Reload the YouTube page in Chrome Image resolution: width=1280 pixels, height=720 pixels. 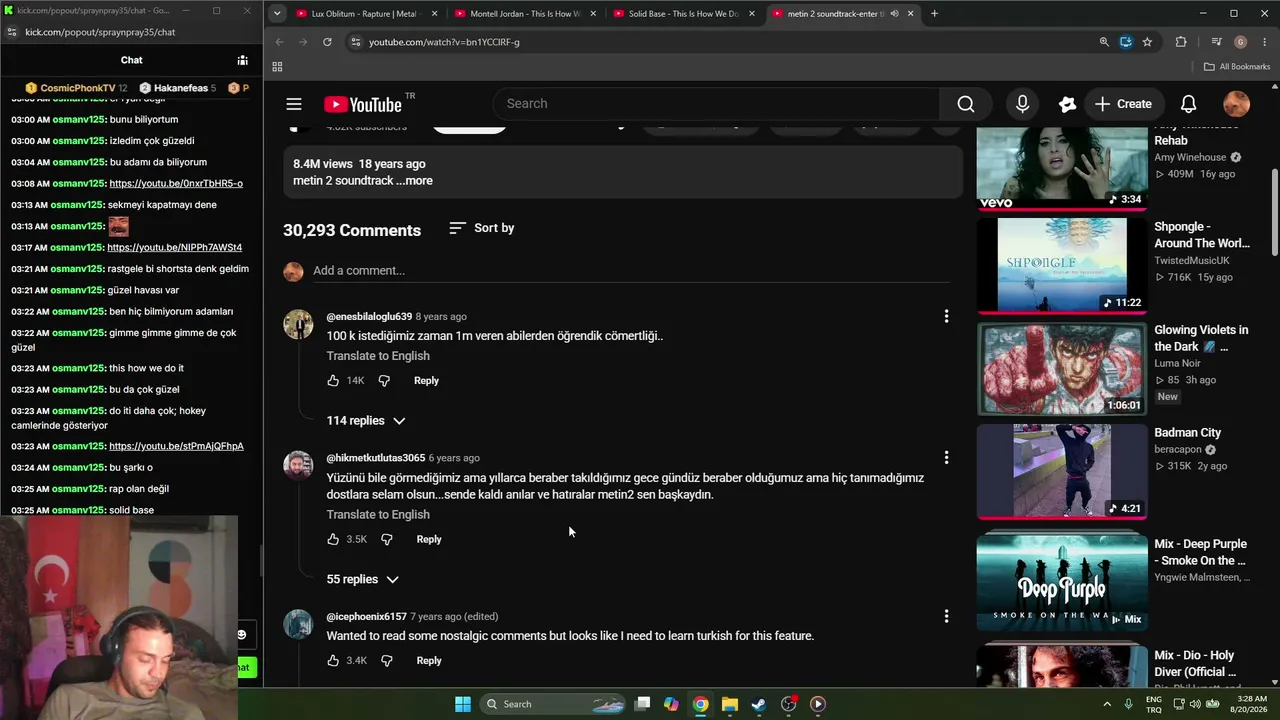(327, 42)
